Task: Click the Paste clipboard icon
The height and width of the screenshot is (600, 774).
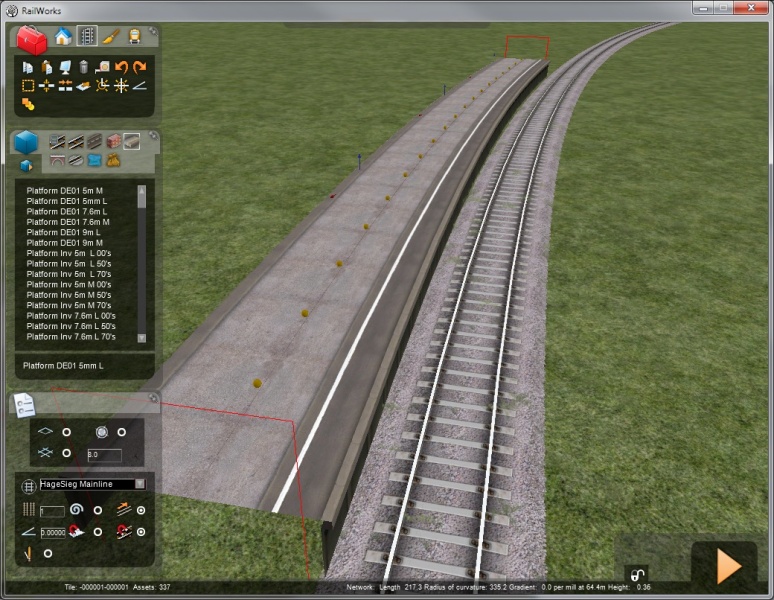Action: coord(47,67)
